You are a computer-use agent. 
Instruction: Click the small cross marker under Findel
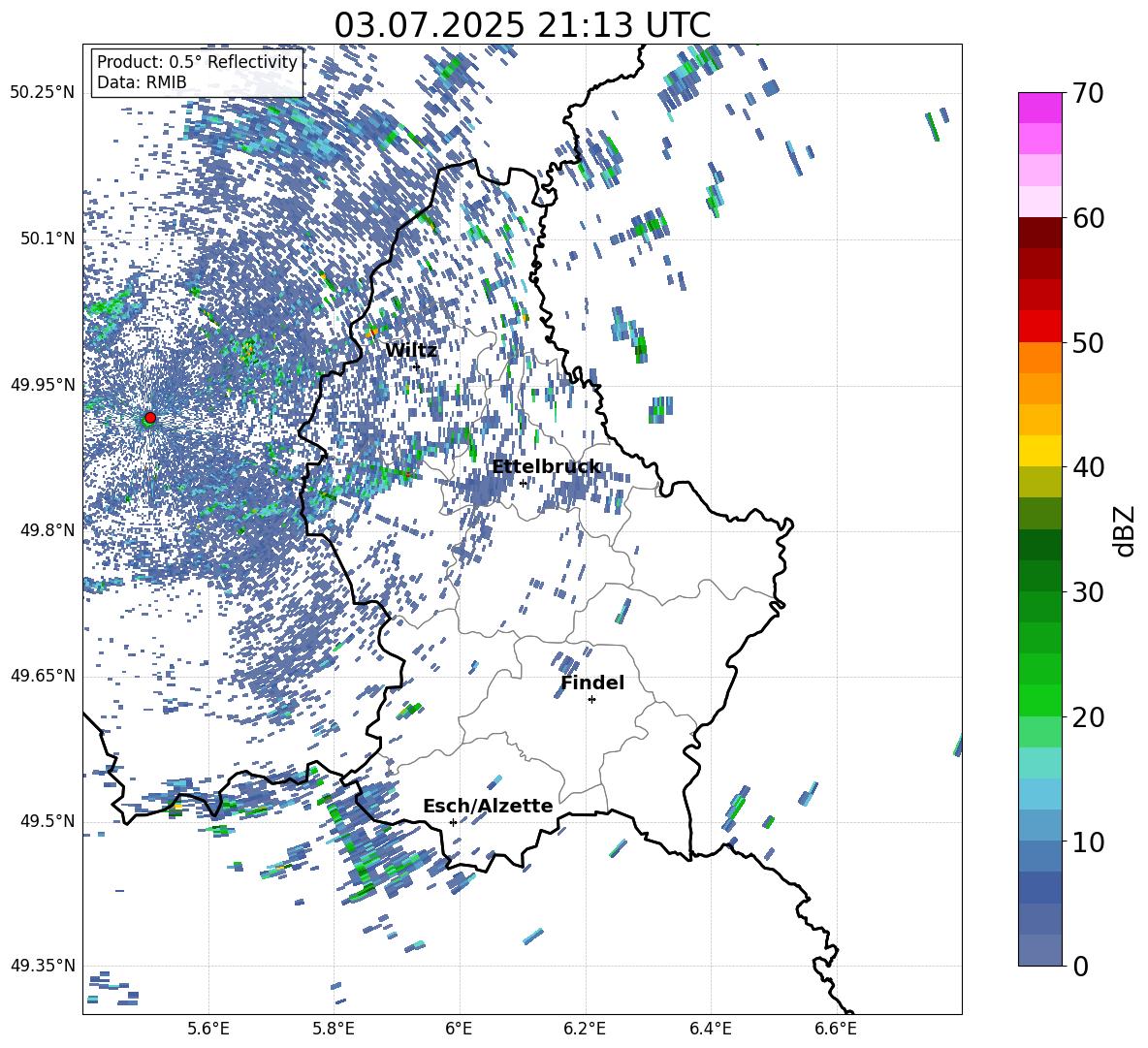coord(591,700)
